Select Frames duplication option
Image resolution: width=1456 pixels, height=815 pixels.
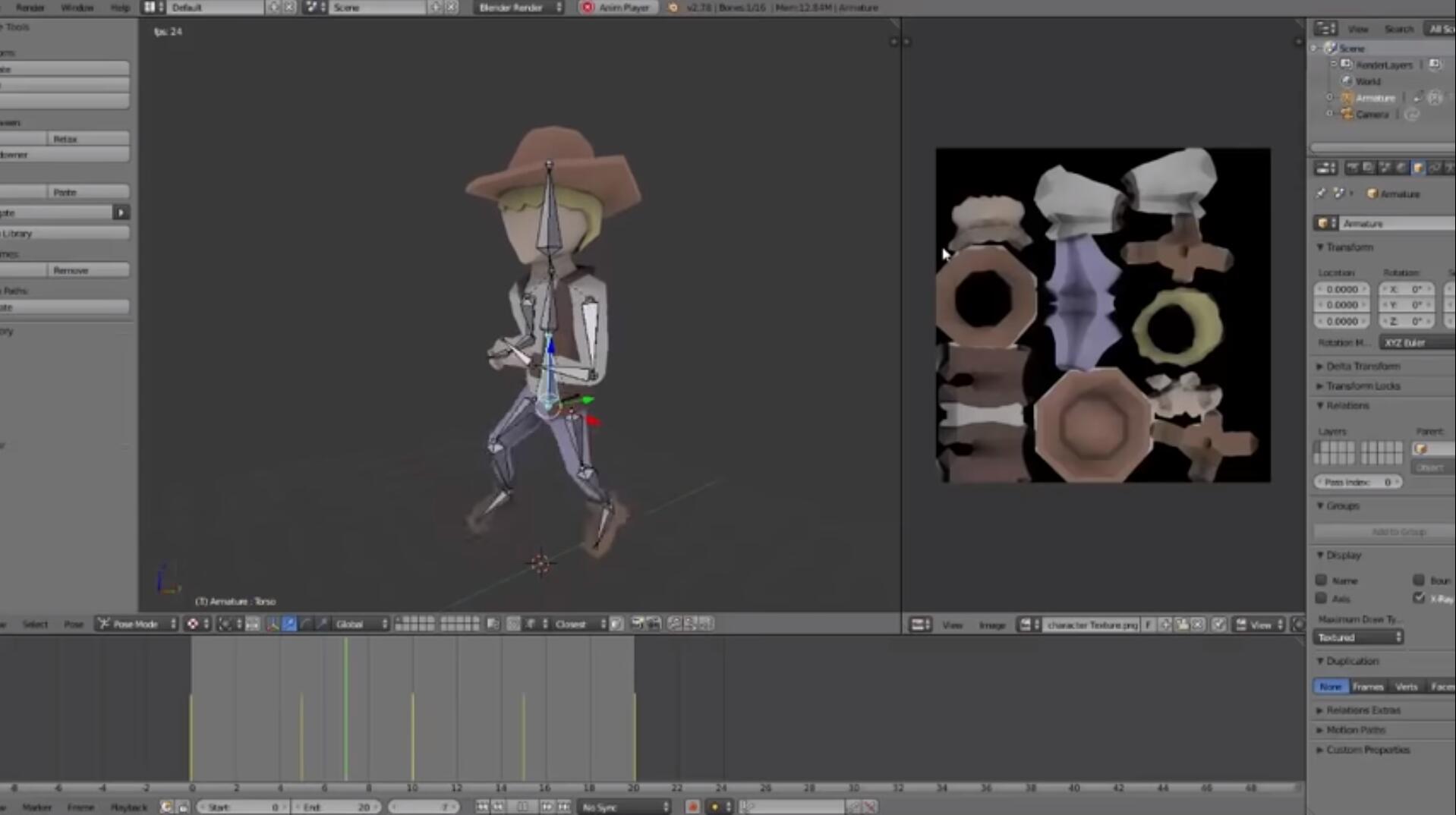[1368, 686]
